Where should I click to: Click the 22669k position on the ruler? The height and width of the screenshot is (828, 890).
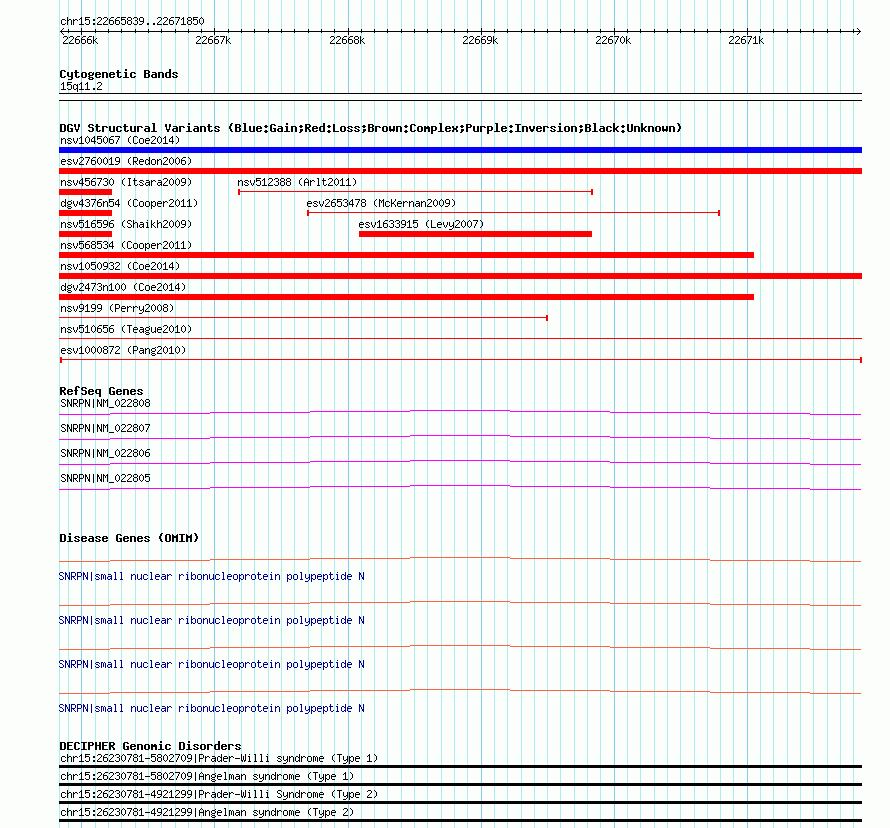(x=480, y=40)
